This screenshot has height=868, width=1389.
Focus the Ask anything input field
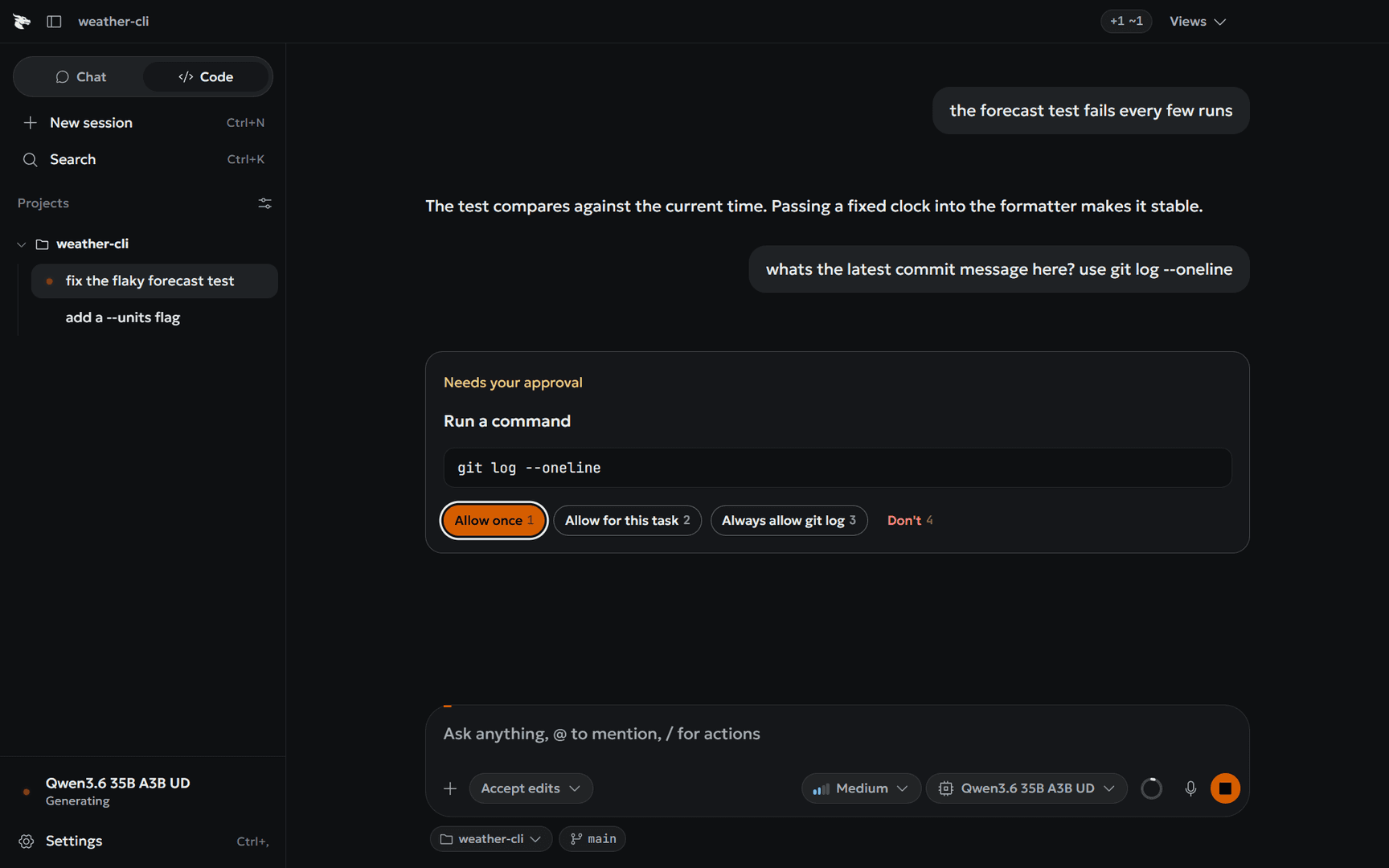click(x=837, y=734)
